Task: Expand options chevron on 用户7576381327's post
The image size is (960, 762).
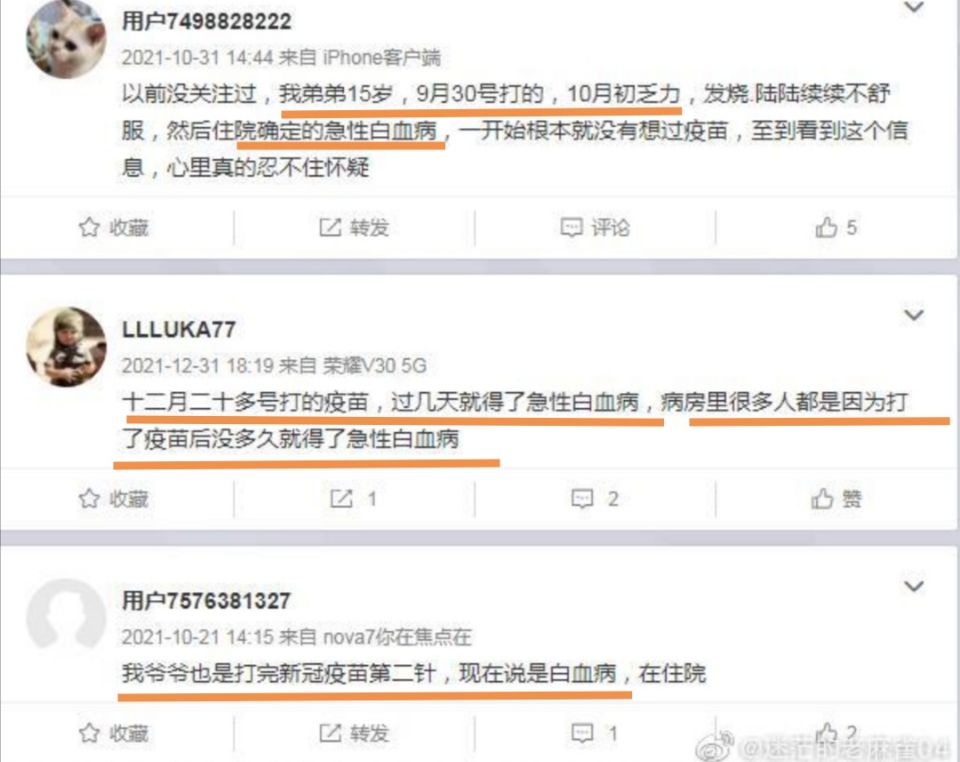Action: point(914,586)
